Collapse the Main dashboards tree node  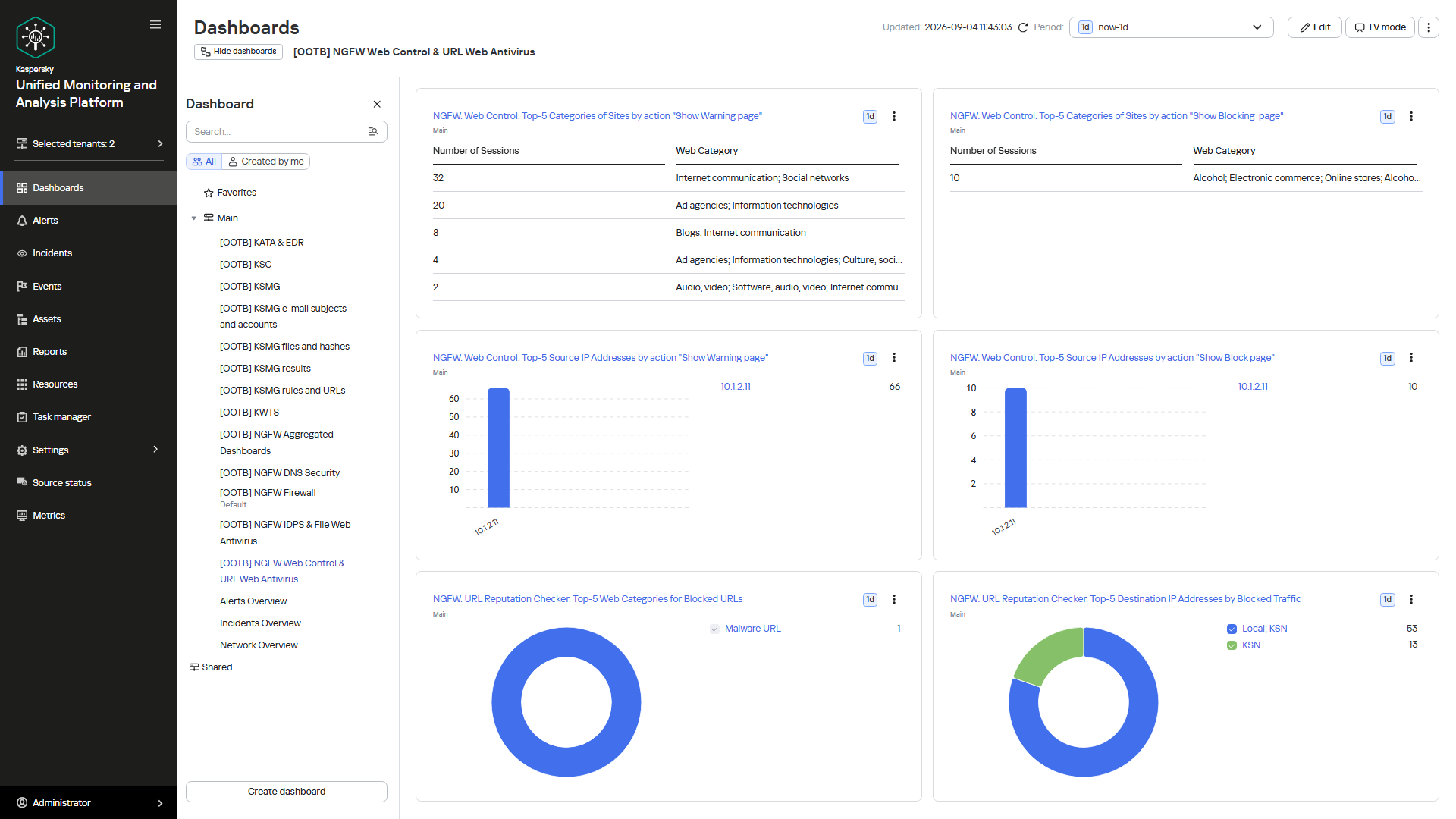pyautogui.click(x=194, y=218)
